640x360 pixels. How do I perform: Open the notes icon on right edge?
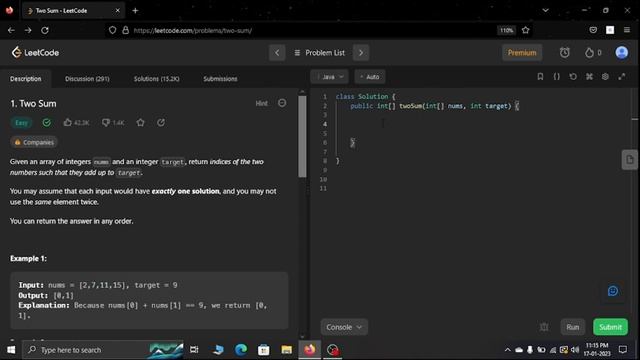pyautogui.click(x=630, y=160)
